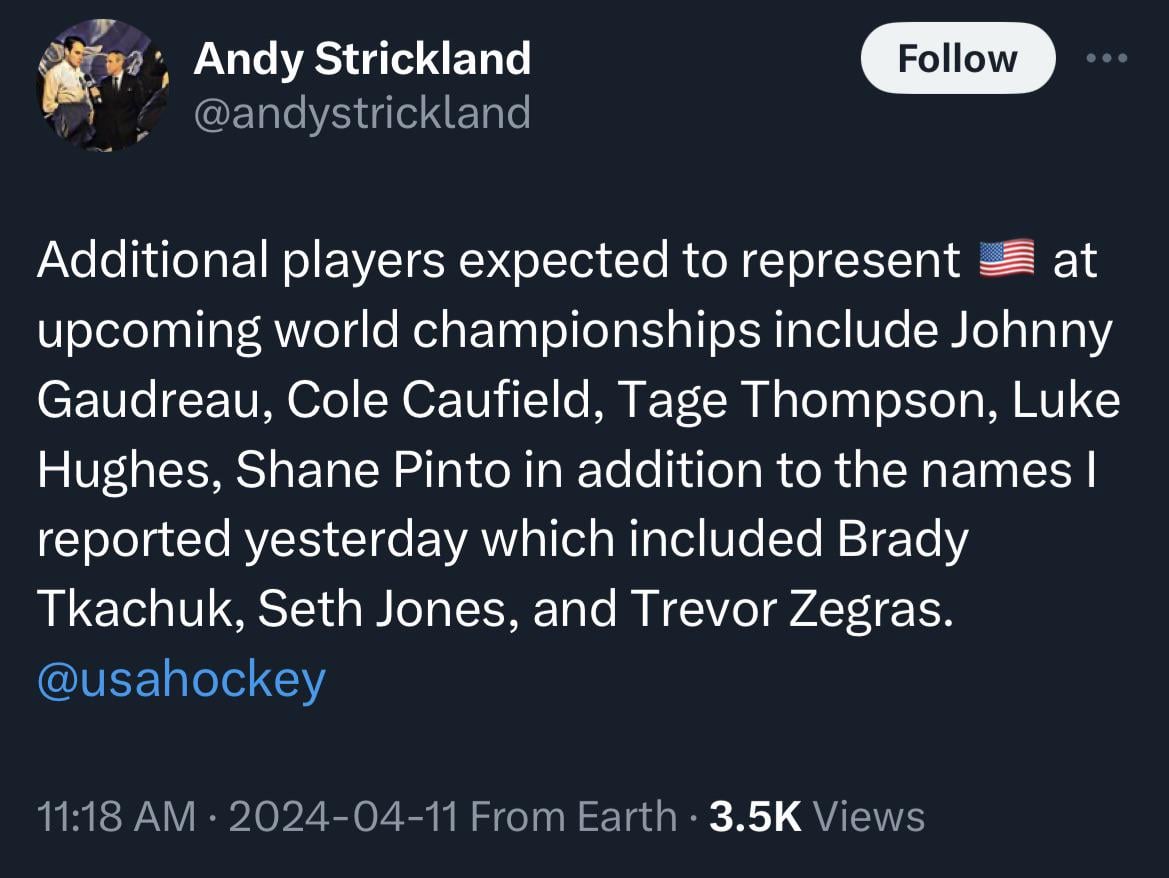The height and width of the screenshot is (878, 1169).
Task: Click the 2024-04-11 post date
Action: point(344,816)
